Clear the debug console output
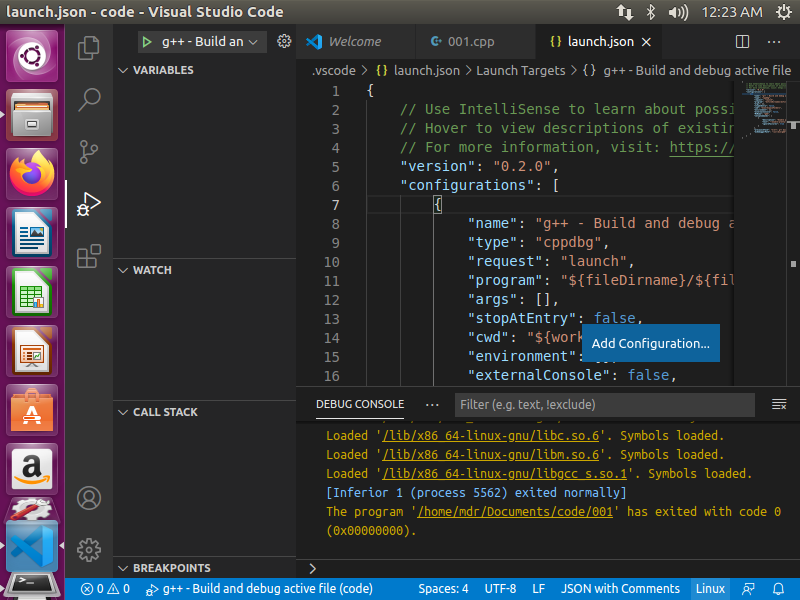Screen dimensions: 800x600 (x=779, y=405)
